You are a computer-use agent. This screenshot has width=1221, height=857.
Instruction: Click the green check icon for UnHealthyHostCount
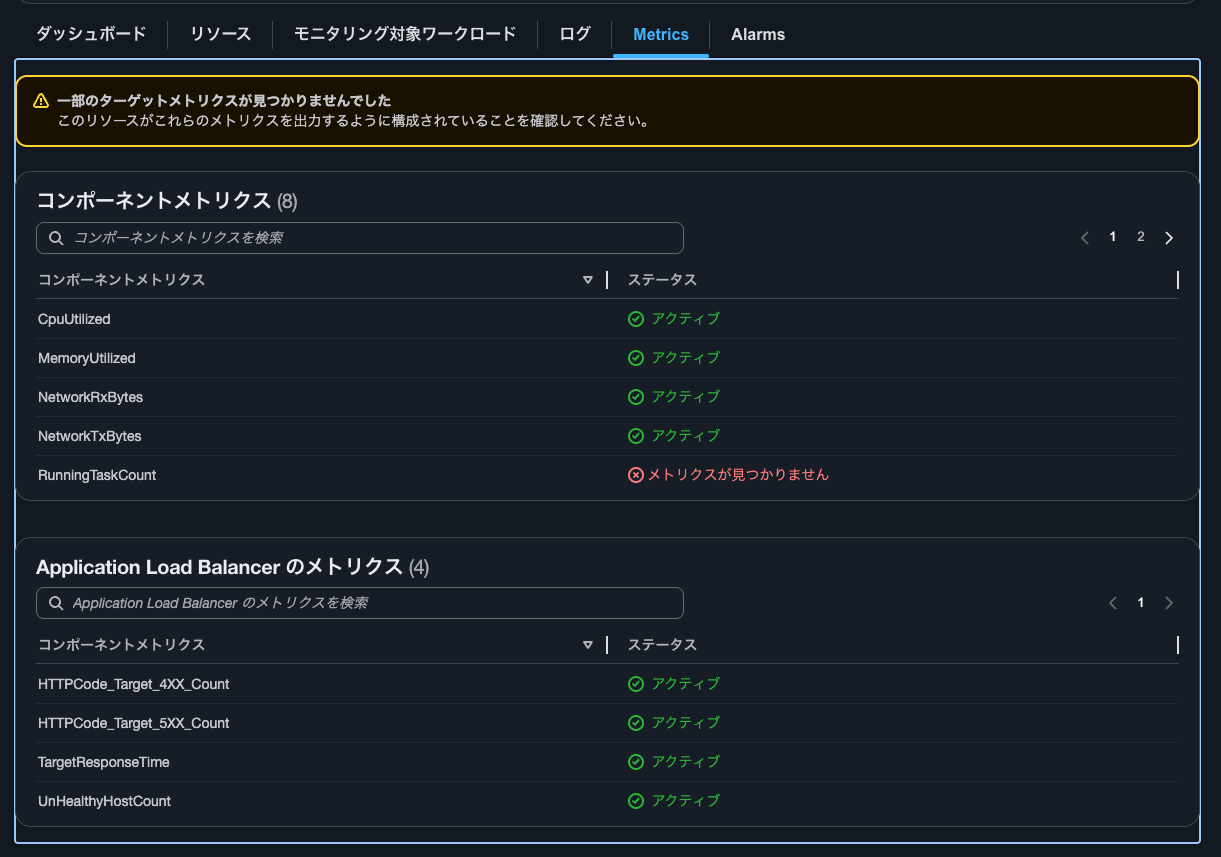click(635, 801)
